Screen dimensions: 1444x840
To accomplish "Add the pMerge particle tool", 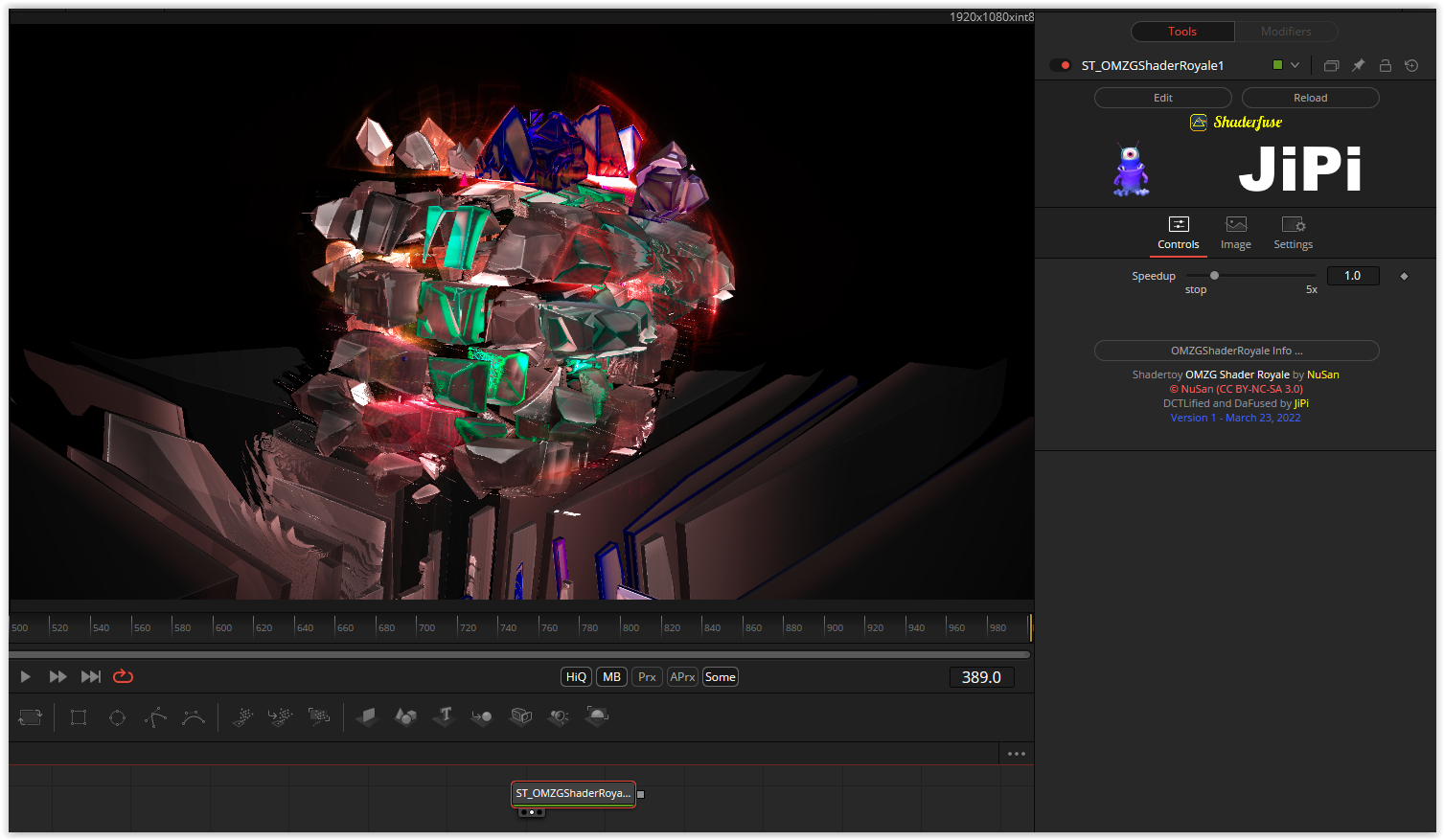I will click(281, 716).
